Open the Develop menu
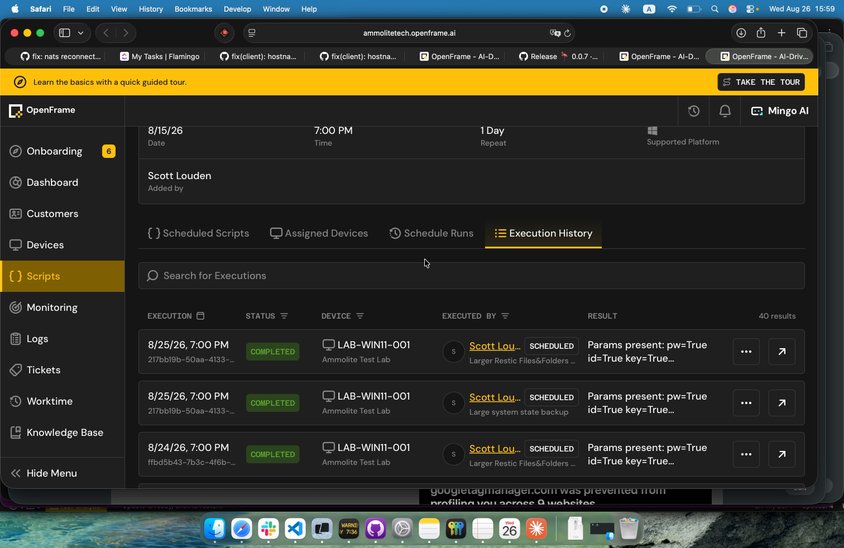Screen dimensions: 844x548 tap(237, 9)
